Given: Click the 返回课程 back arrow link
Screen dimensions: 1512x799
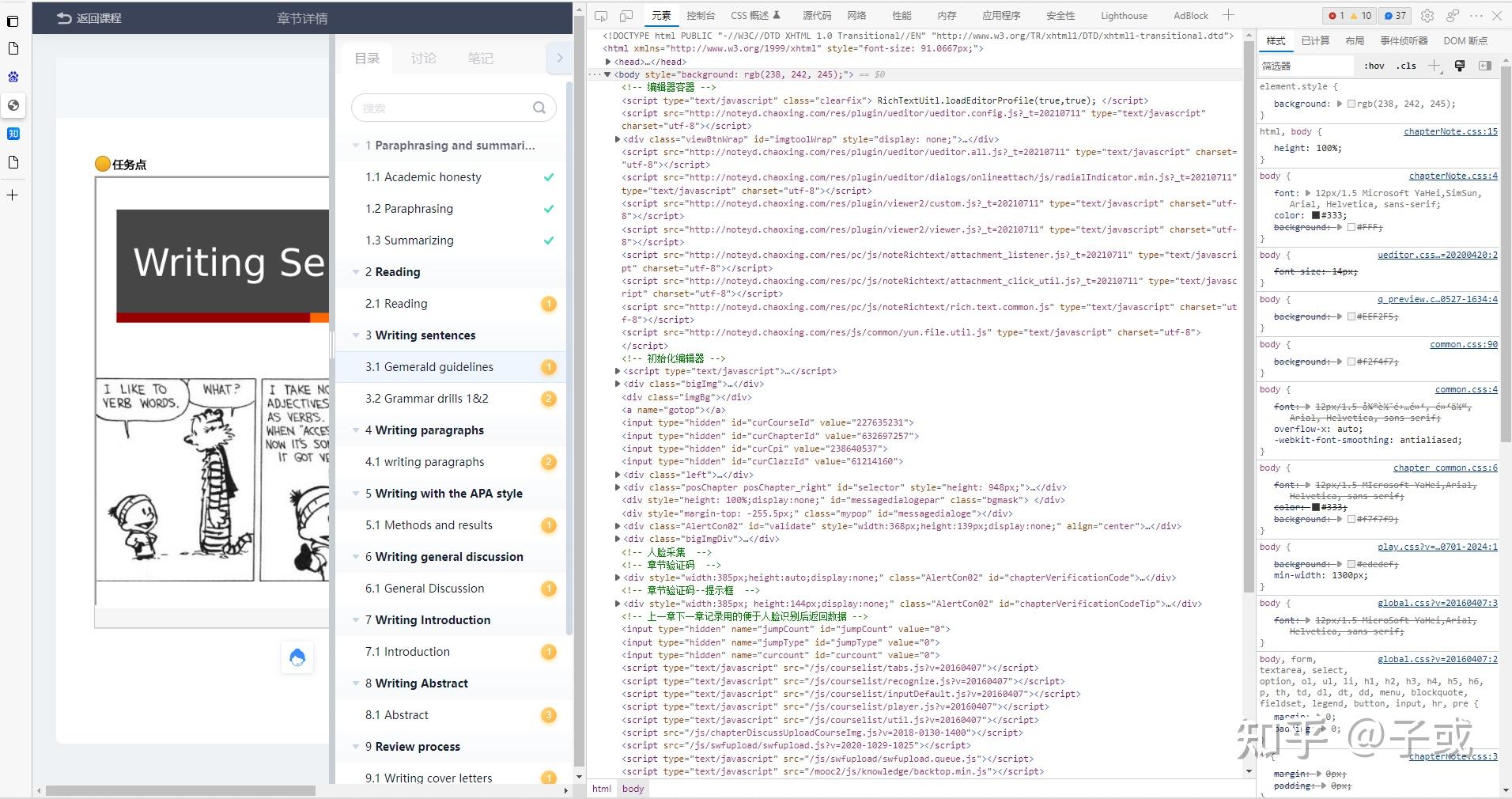Looking at the screenshot, I should [89, 17].
